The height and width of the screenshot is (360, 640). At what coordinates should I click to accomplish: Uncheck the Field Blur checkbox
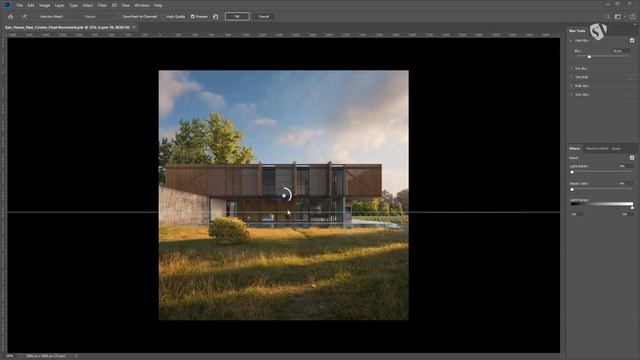click(x=632, y=40)
